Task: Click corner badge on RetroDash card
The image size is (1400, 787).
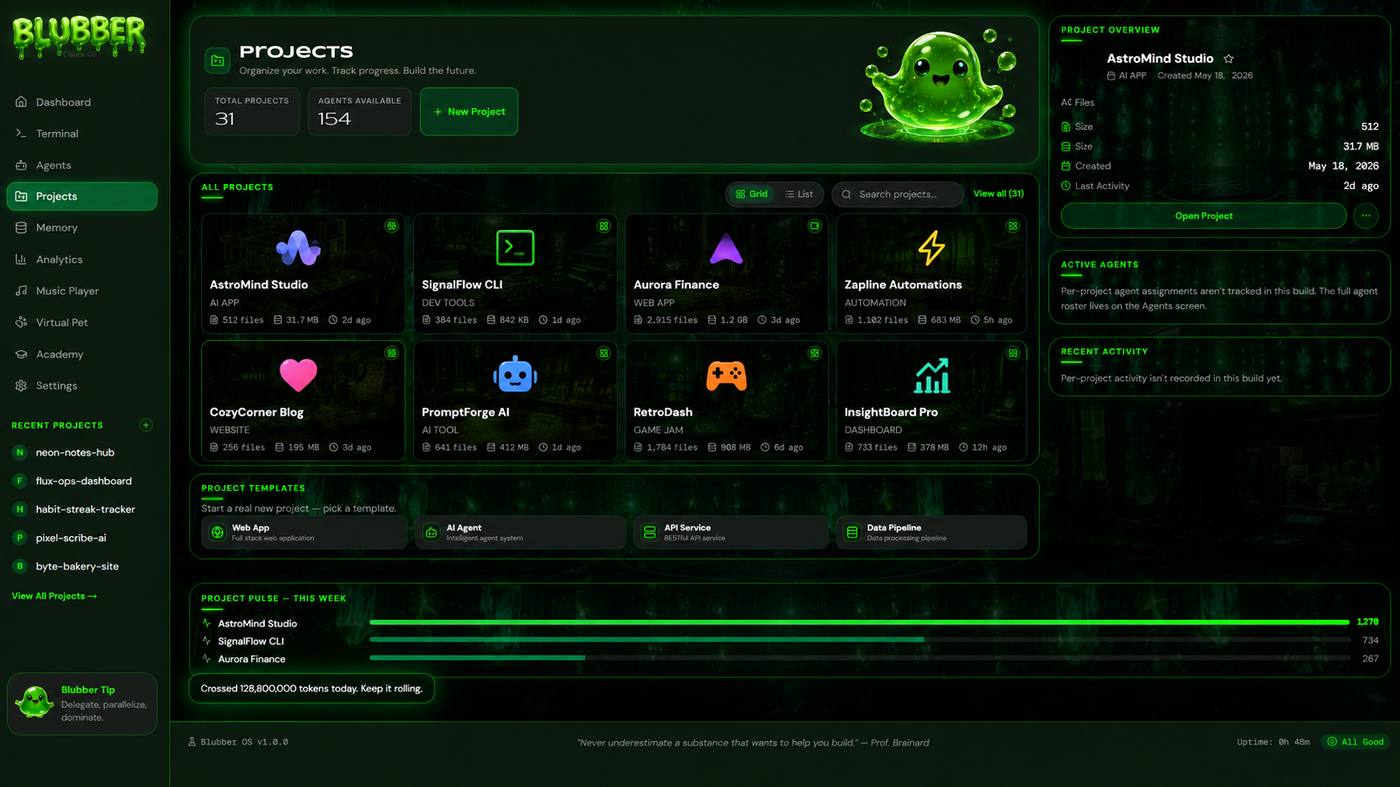Action: click(x=815, y=353)
